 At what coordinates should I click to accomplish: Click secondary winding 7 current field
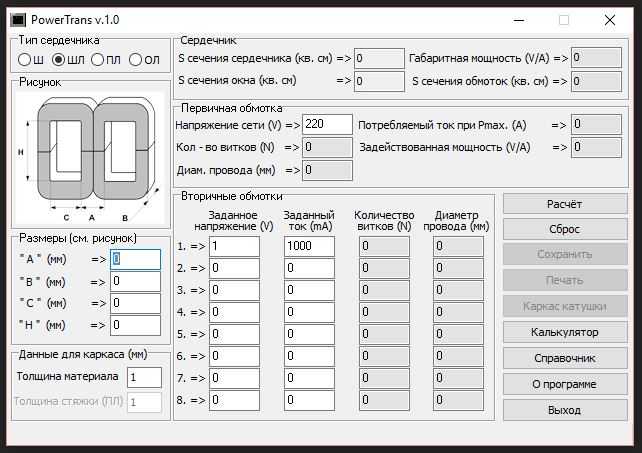point(309,378)
